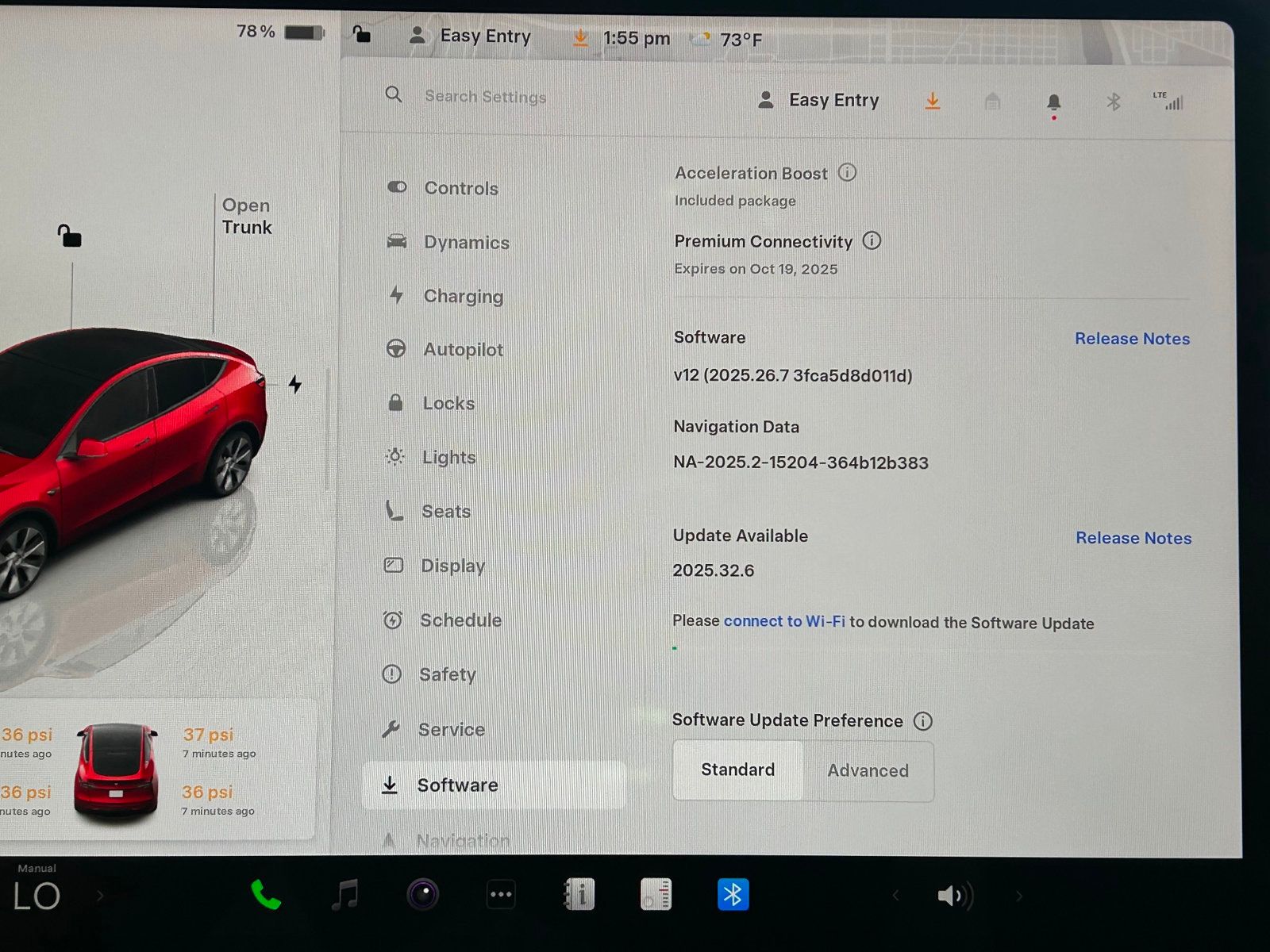Open the Autopilot settings menu
Viewport: 1270px width, 952px height.
463,349
